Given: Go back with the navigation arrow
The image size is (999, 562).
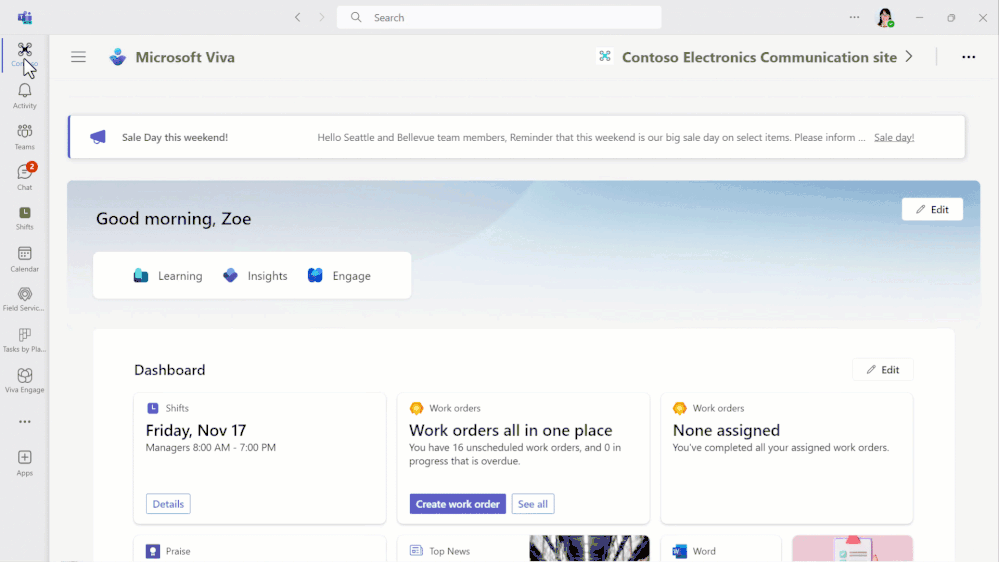Looking at the screenshot, I should pos(298,17).
